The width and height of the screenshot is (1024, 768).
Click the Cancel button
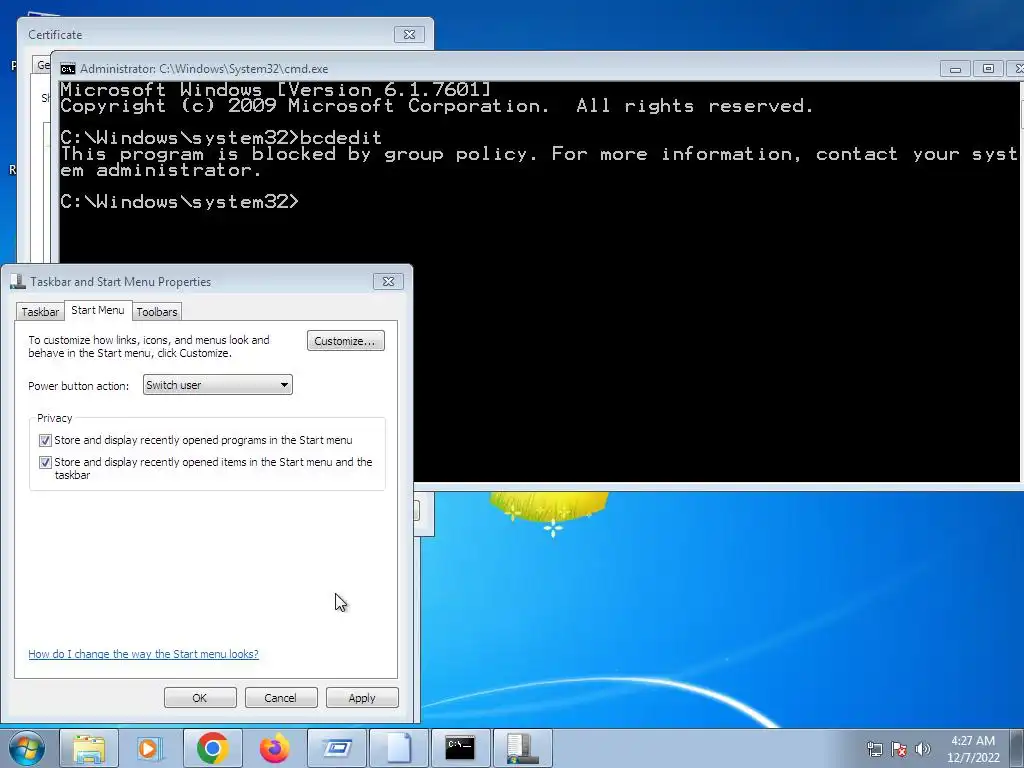[x=281, y=697]
